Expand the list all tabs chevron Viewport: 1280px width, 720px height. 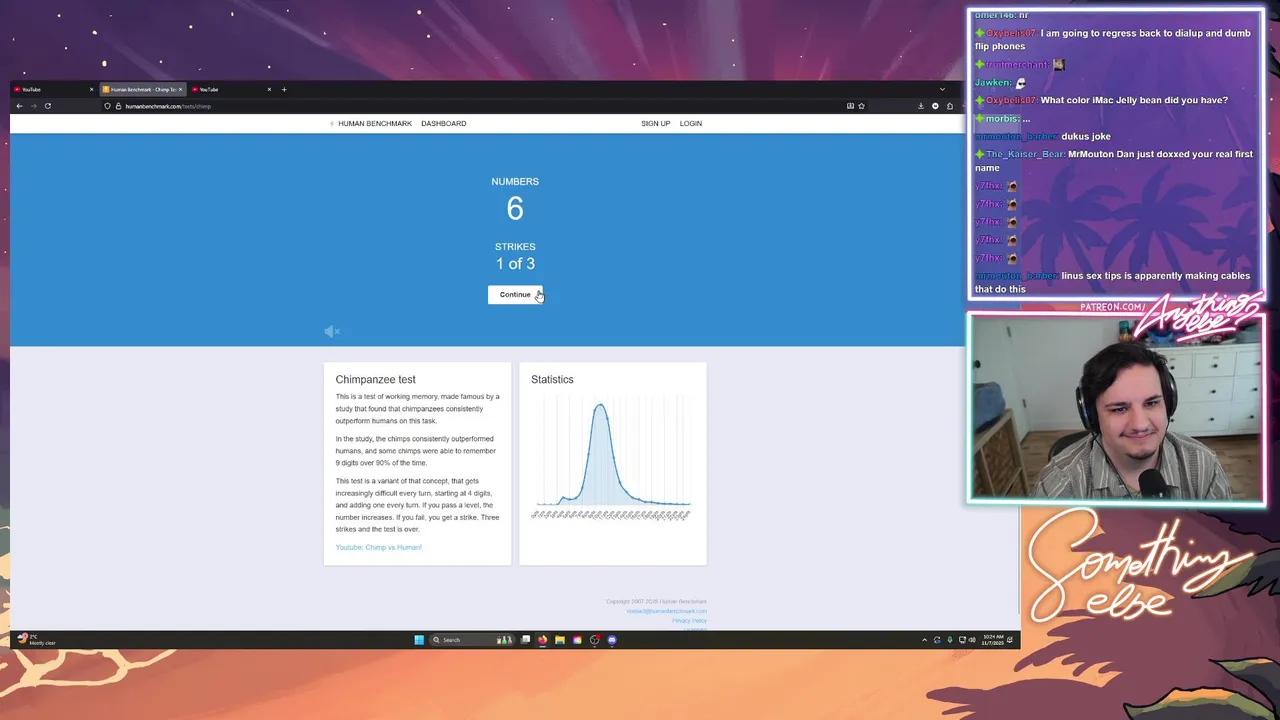(942, 89)
